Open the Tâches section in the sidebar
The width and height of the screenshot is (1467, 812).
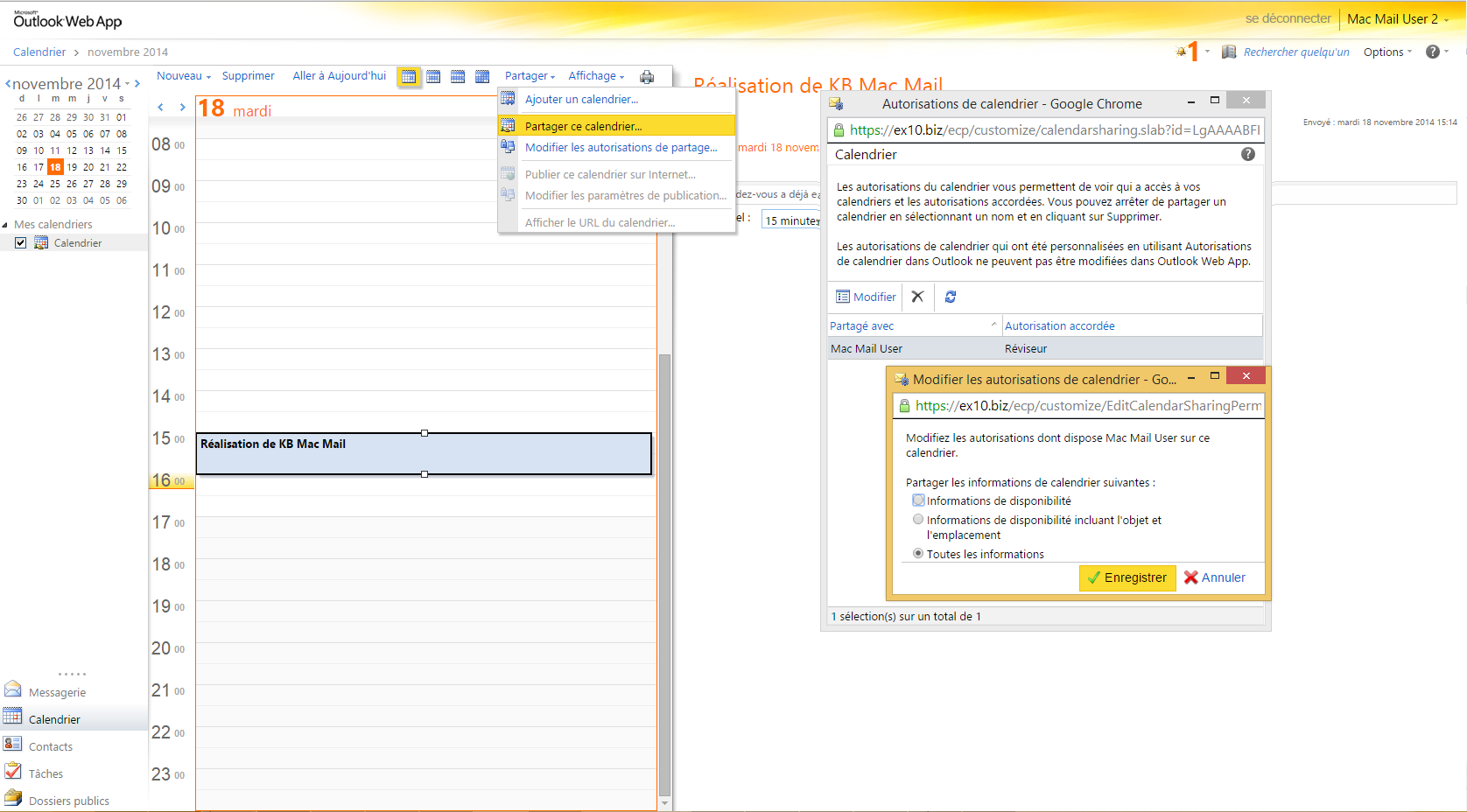(x=46, y=773)
